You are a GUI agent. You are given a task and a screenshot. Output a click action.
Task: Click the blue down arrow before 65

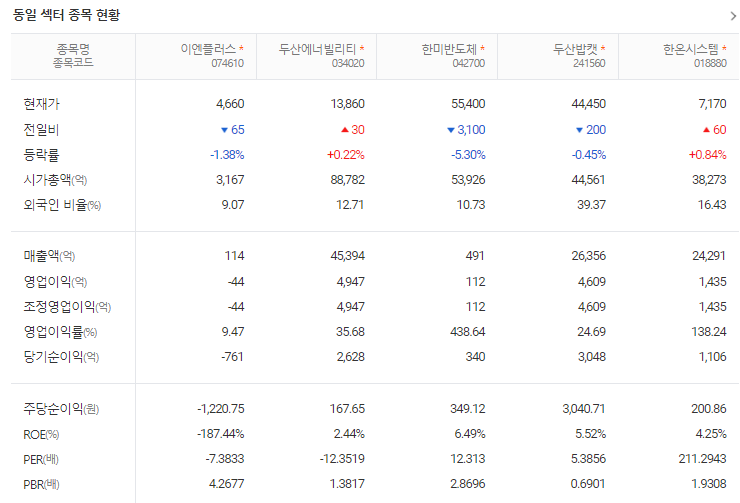(225, 130)
